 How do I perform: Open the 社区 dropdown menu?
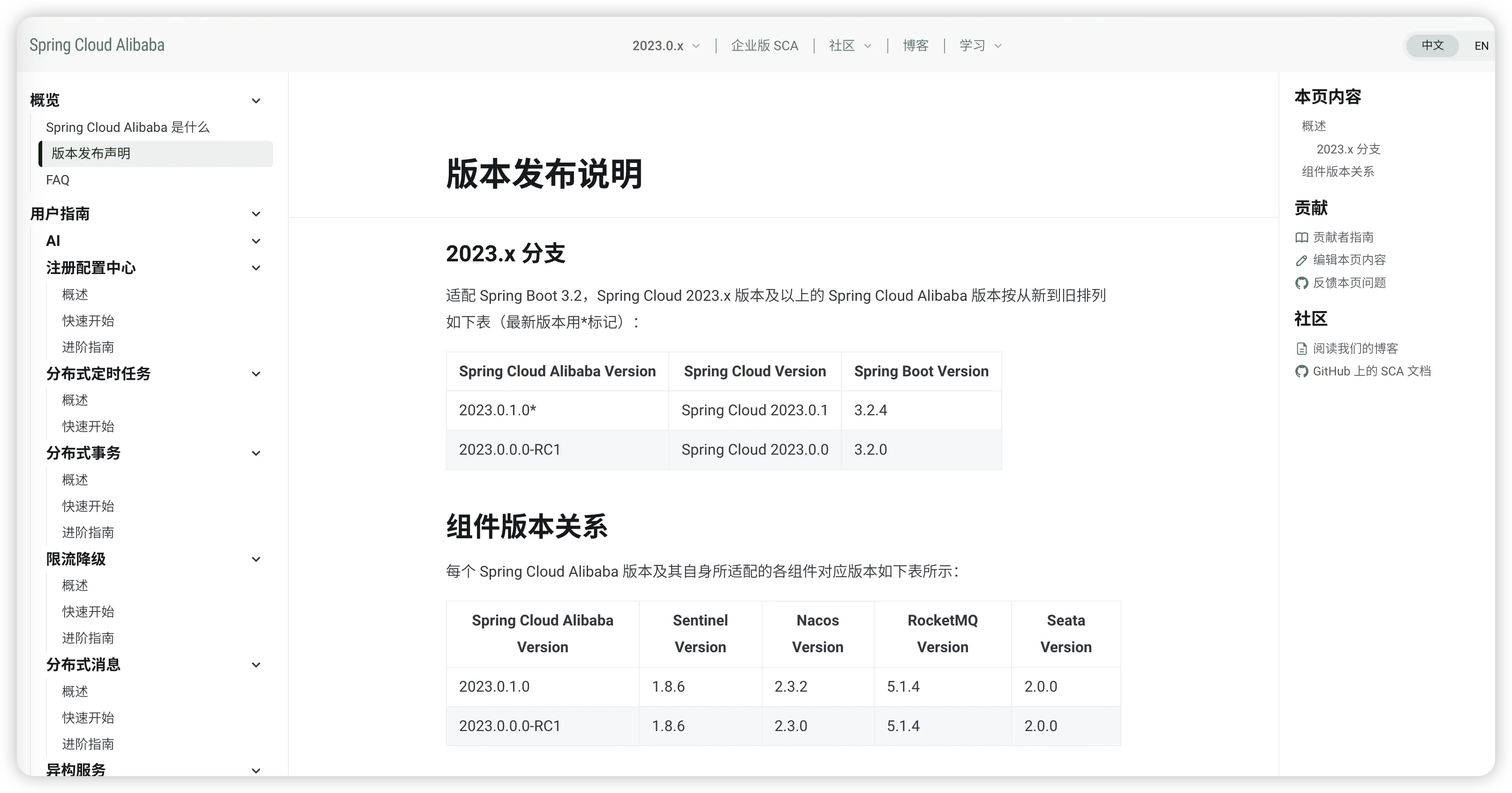[850, 46]
